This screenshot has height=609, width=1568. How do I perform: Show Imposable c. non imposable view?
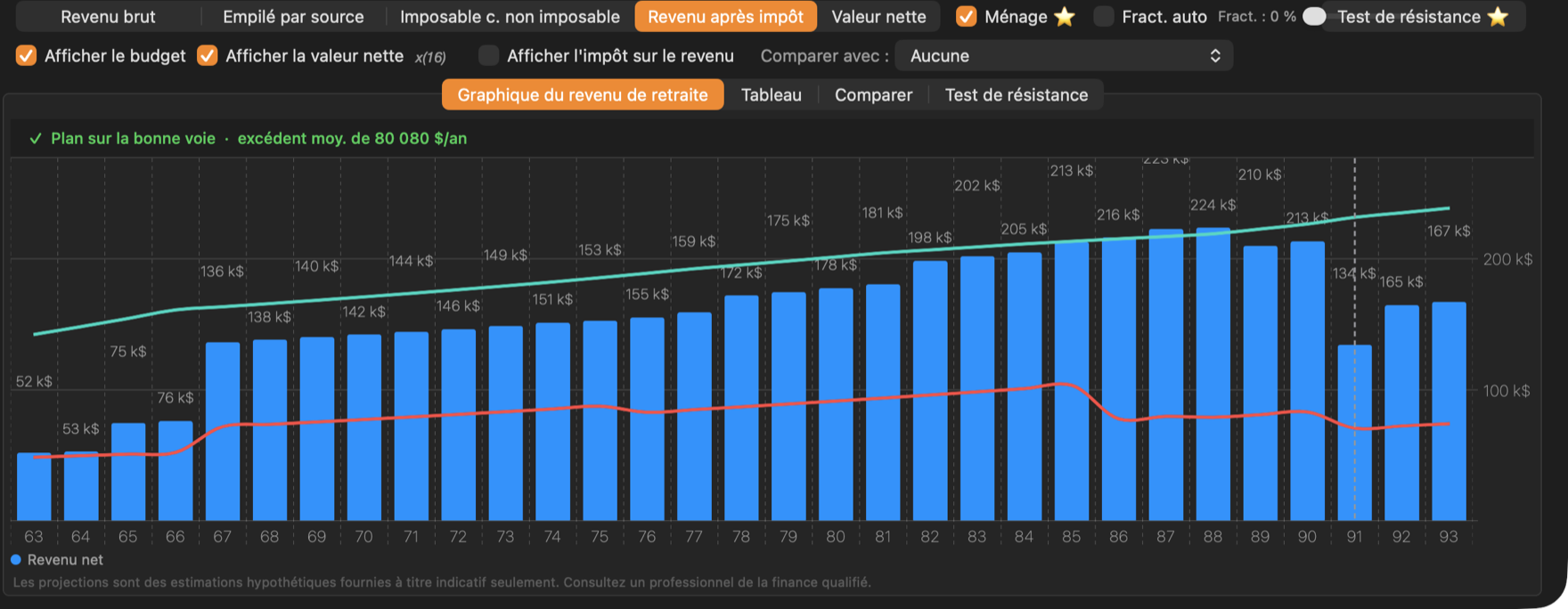[510, 17]
